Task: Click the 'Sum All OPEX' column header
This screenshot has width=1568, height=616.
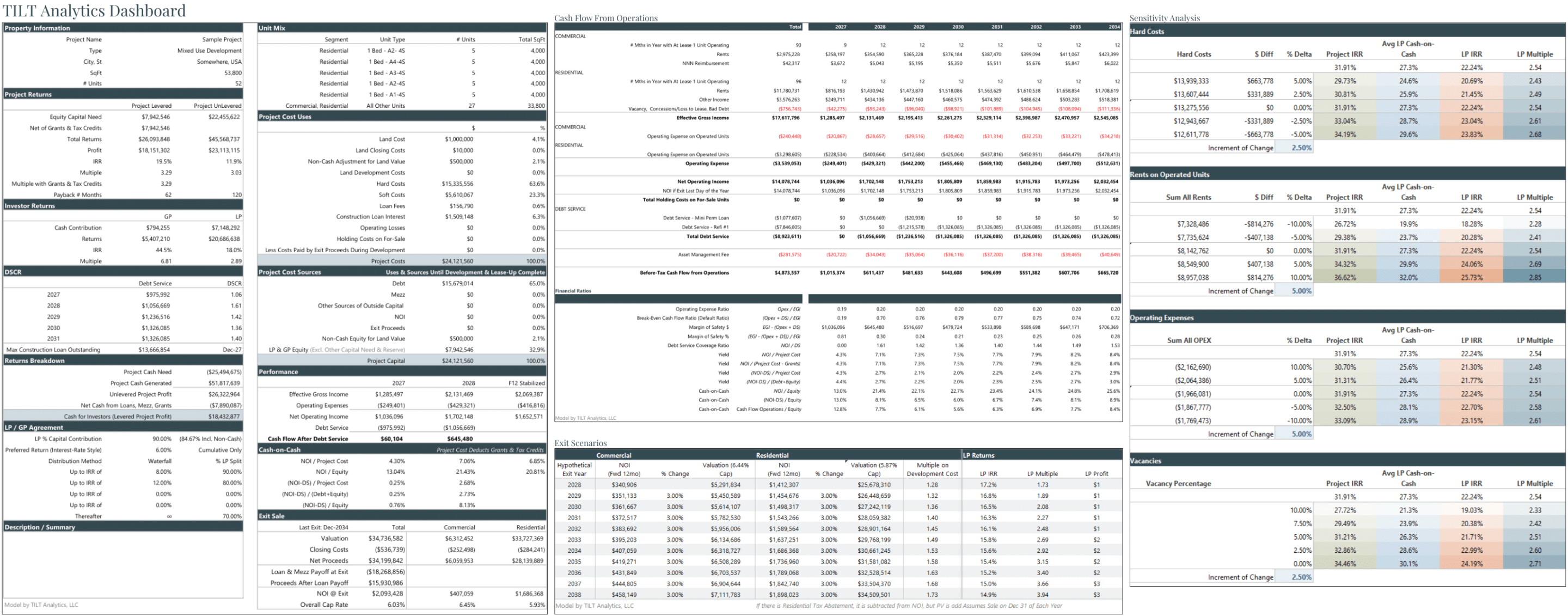Action: click(x=1189, y=340)
